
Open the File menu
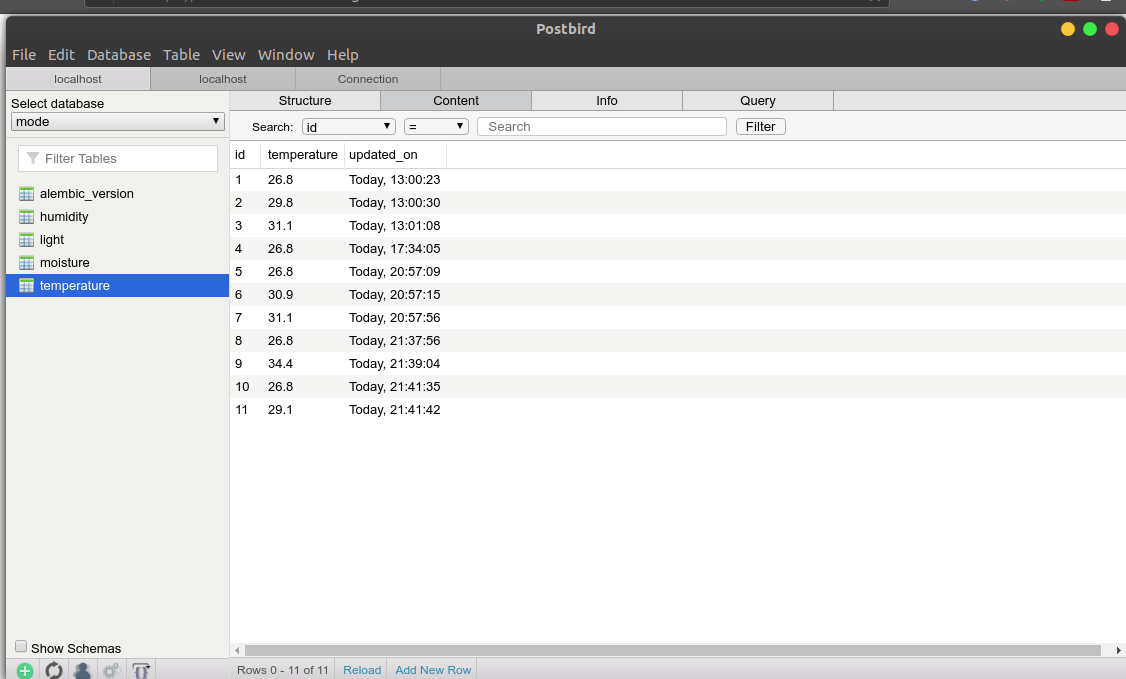coord(24,55)
